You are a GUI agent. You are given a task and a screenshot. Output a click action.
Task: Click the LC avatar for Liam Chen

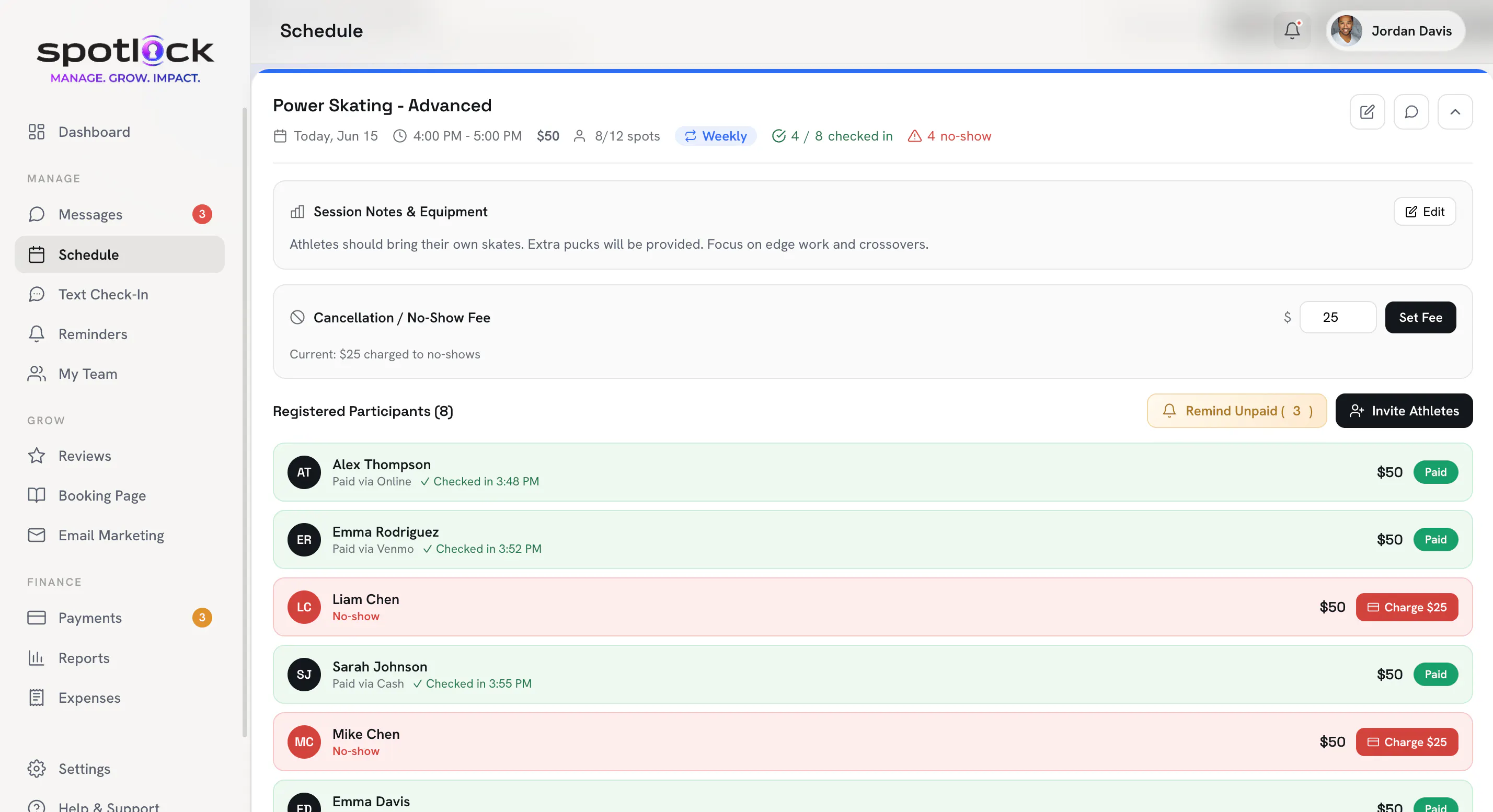point(304,607)
